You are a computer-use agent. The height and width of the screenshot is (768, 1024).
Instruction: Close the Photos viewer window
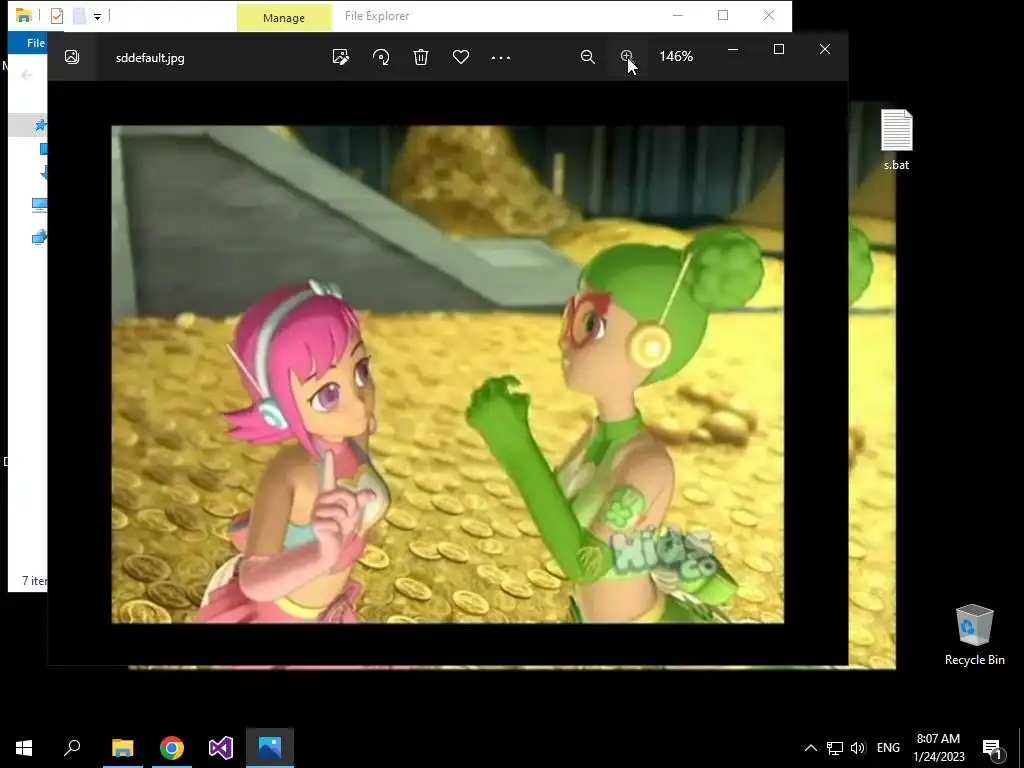(x=825, y=50)
